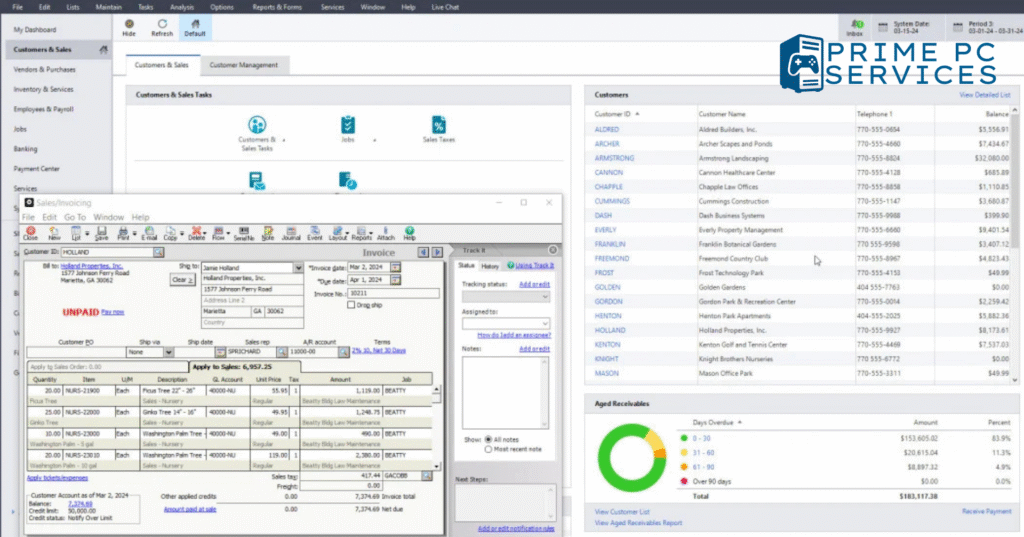
Task: Enable the Drop ship checkbox
Action: pos(349,305)
